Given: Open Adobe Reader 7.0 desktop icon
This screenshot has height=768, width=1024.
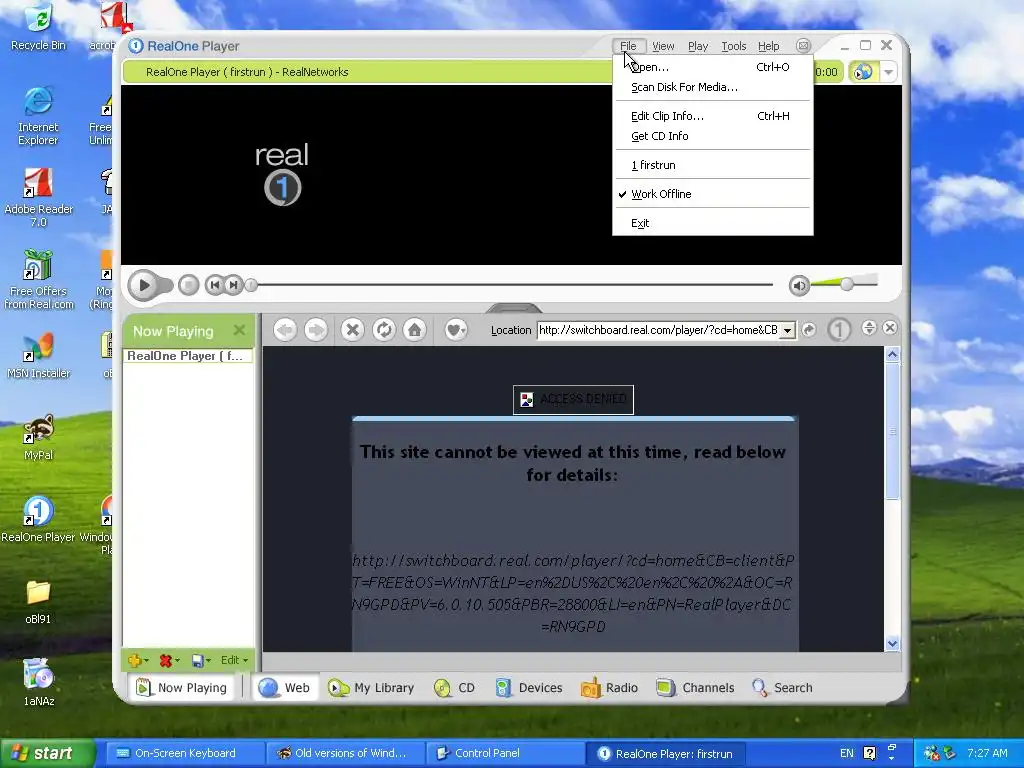Looking at the screenshot, I should point(38,197).
